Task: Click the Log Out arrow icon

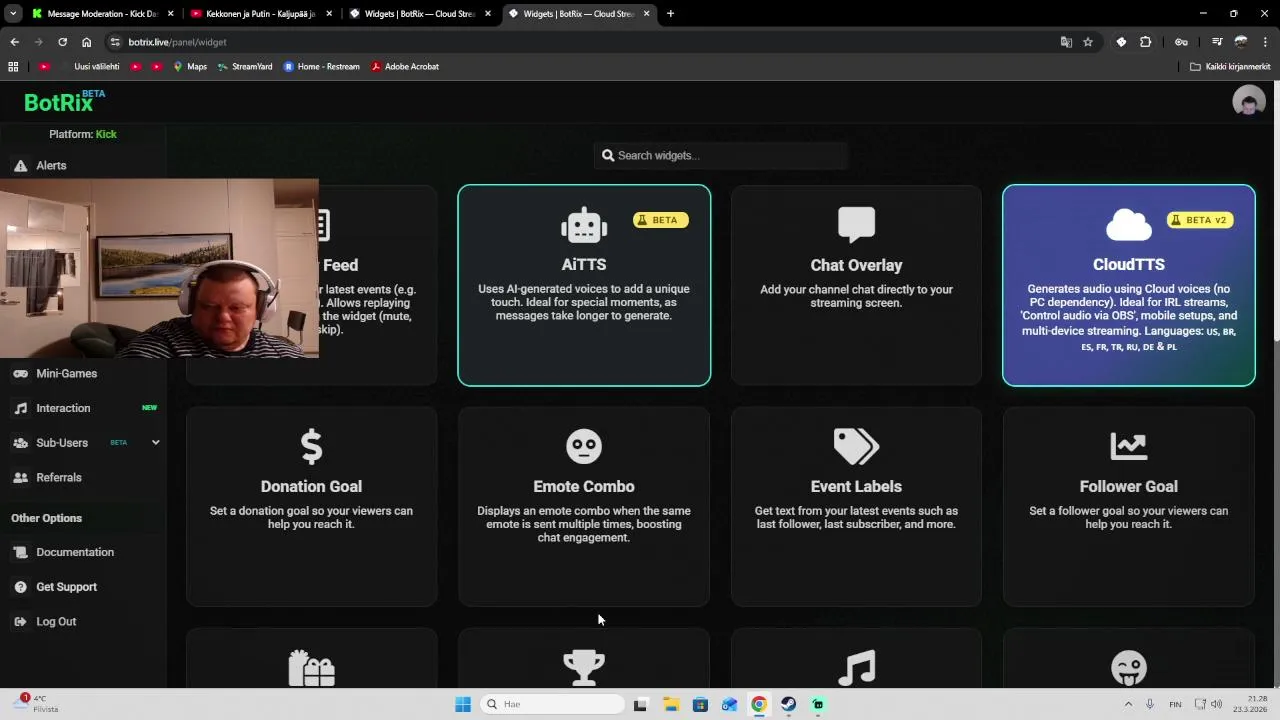Action: coord(20,622)
